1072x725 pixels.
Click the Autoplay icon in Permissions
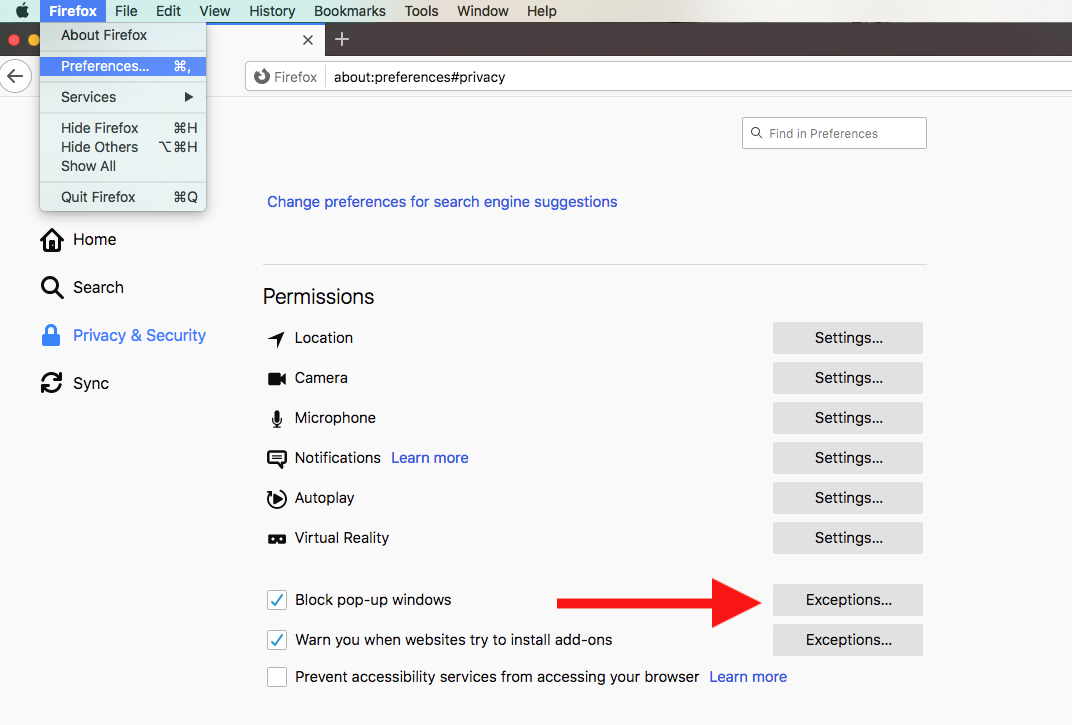(x=276, y=499)
